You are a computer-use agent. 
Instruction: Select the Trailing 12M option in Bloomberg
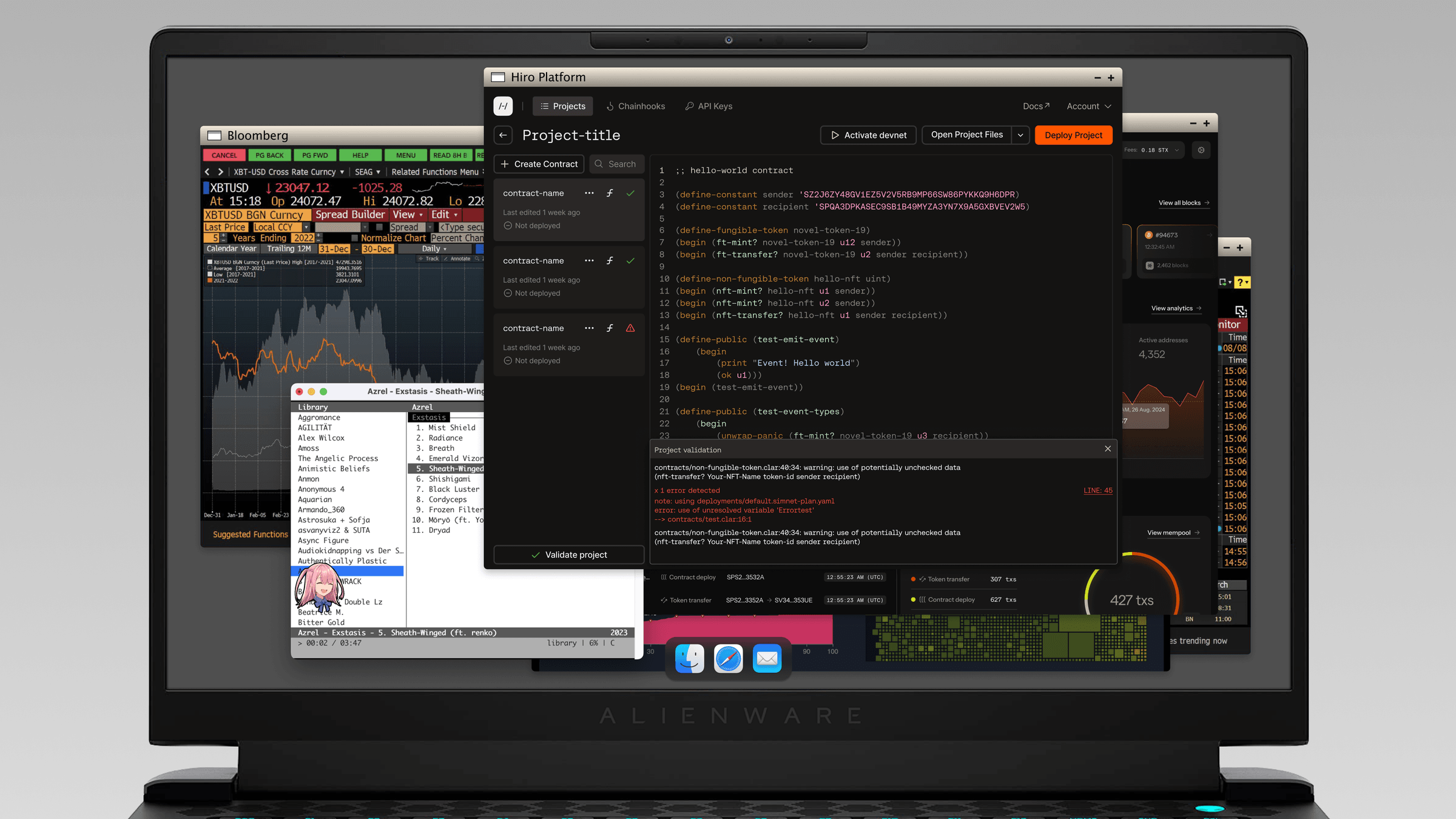tap(289, 249)
